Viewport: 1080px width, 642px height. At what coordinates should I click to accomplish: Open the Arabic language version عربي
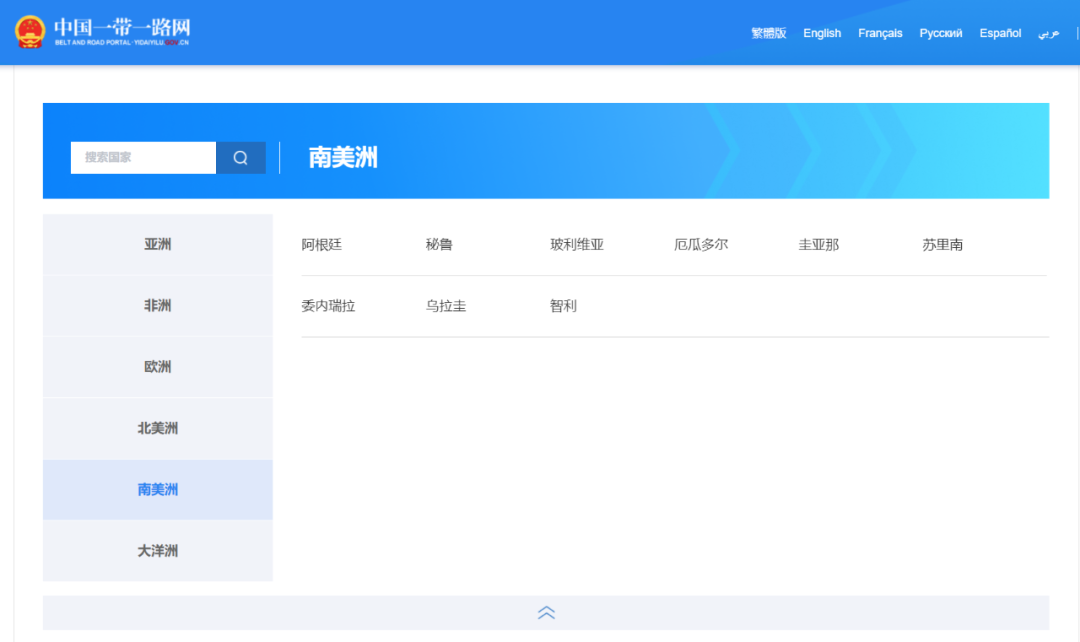coord(1047,32)
